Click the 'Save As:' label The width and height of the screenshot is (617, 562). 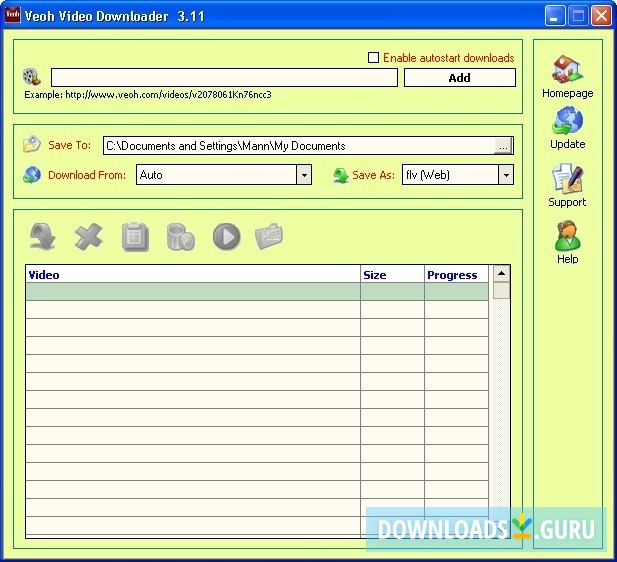coord(373,175)
